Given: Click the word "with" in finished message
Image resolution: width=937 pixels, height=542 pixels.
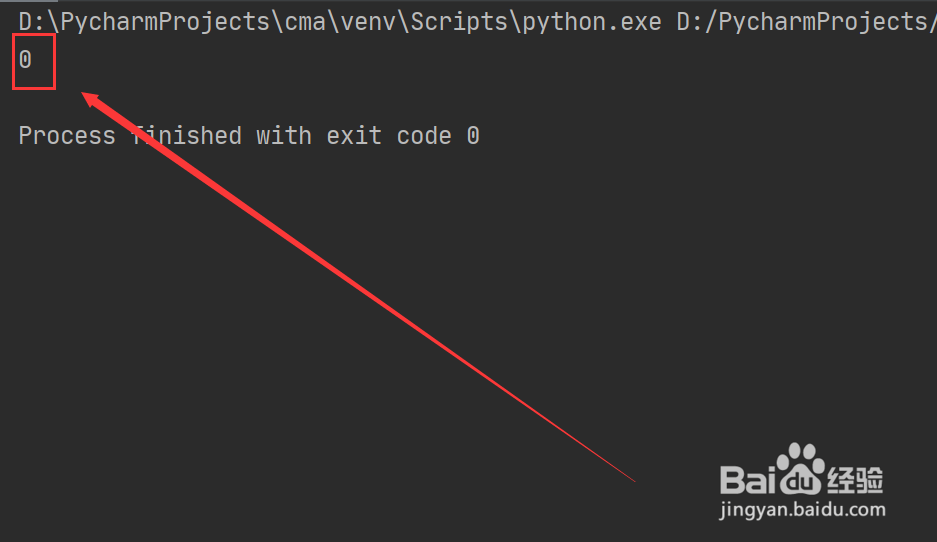Looking at the screenshot, I should [284, 136].
